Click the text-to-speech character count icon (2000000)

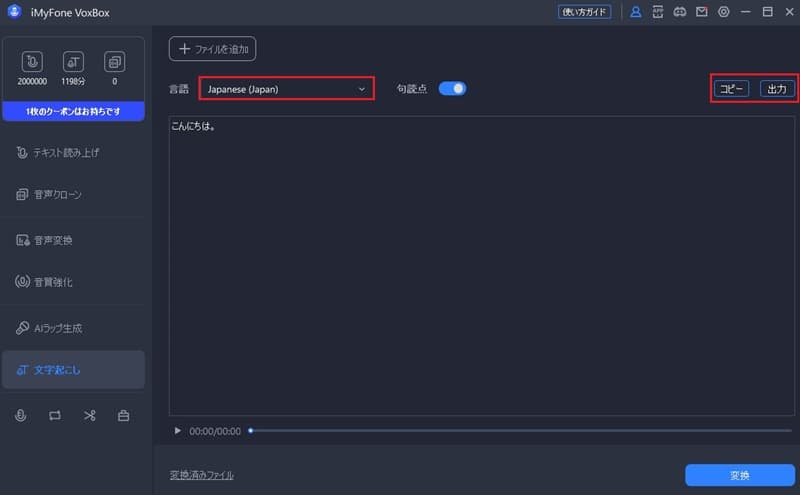pos(32,62)
